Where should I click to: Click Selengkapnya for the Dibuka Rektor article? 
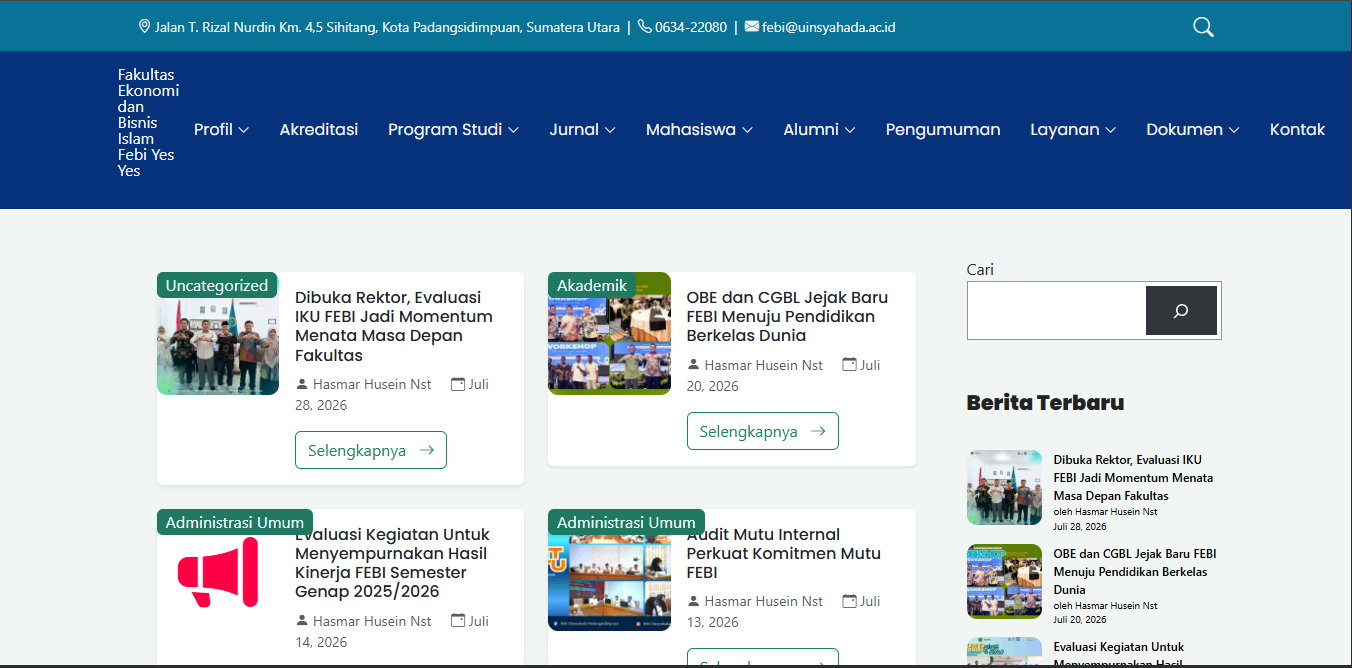(x=371, y=450)
